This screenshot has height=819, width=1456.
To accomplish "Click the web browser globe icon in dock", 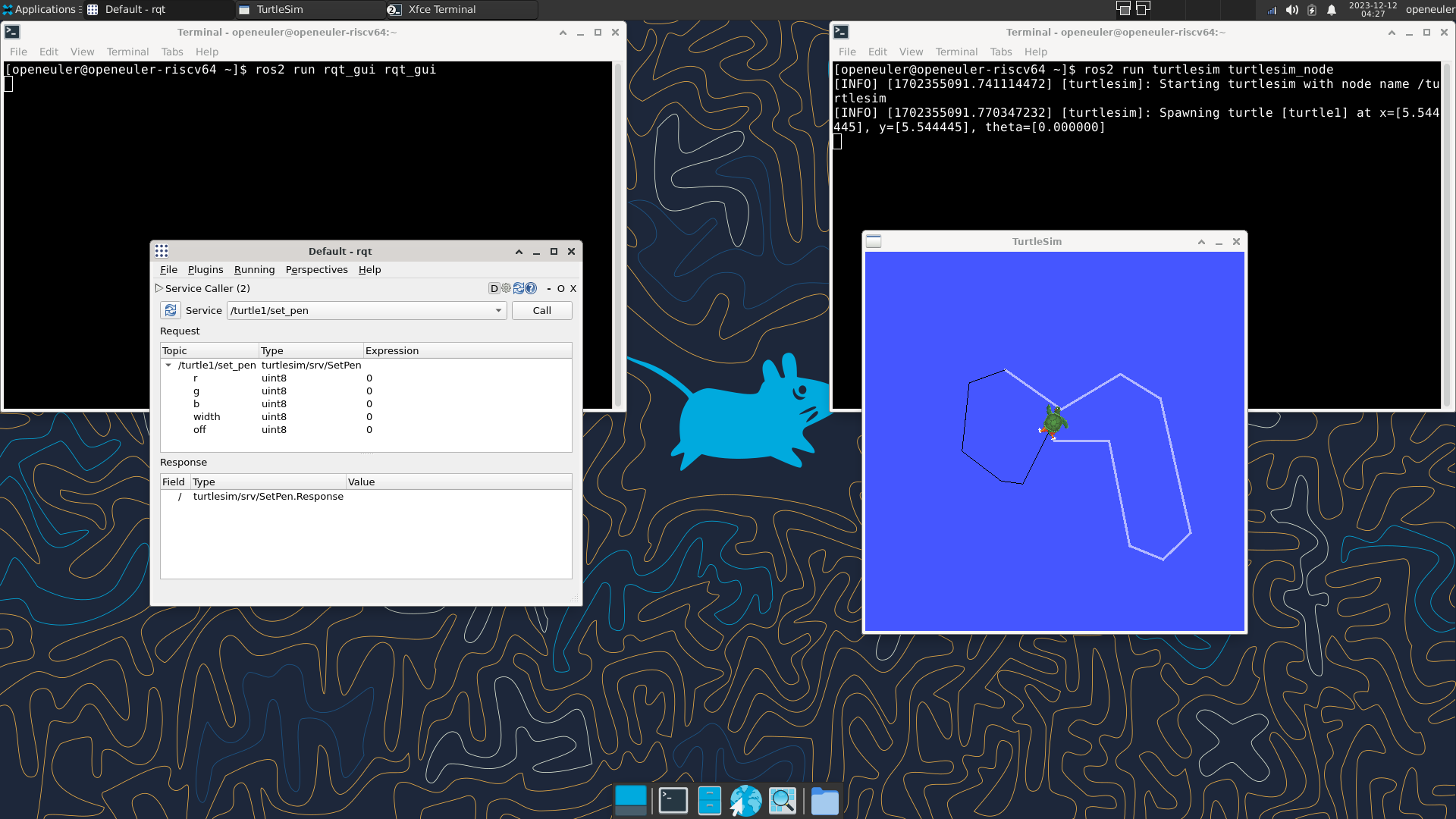I will [745, 801].
